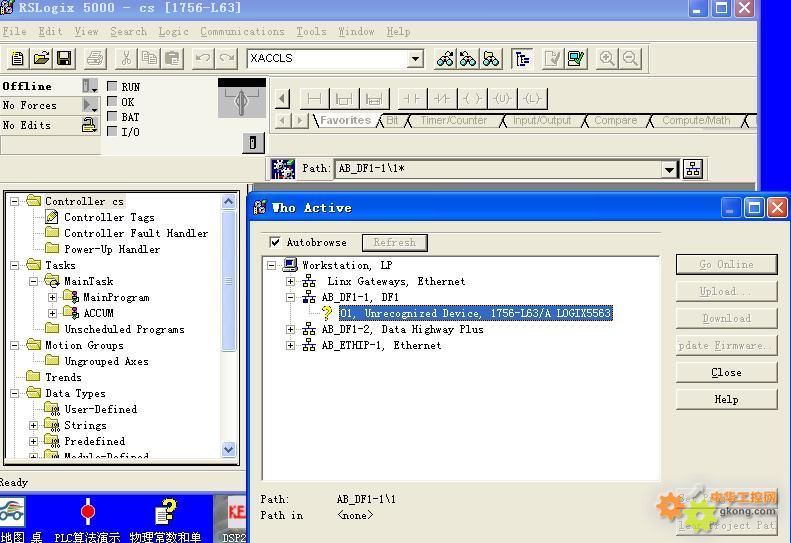Collapse the AB_DF1-1, DF1 node
The height and width of the screenshot is (543, 791).
[291, 298]
